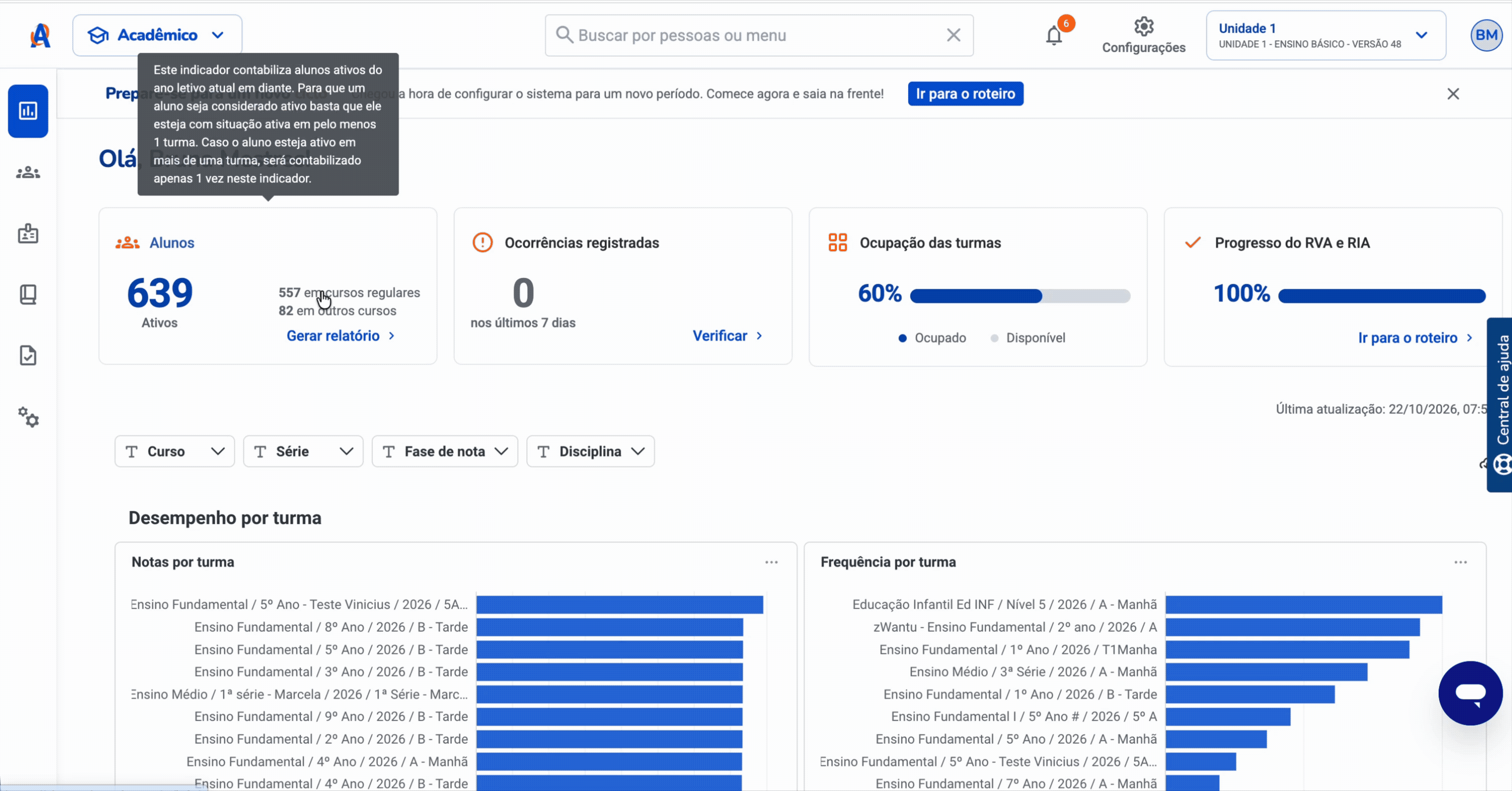Open the Série filter dropdown
The image size is (1512, 791).
303,451
